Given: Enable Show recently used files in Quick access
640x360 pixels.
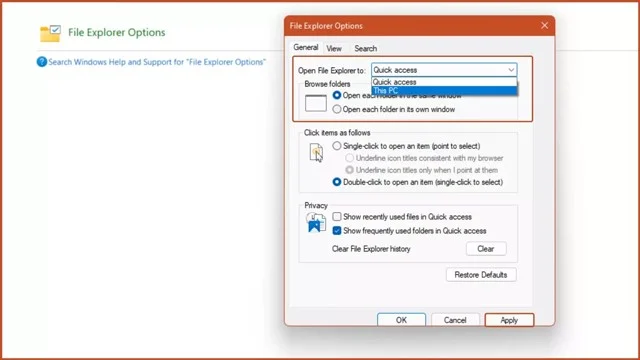Looking at the screenshot, I should click(x=337, y=216).
